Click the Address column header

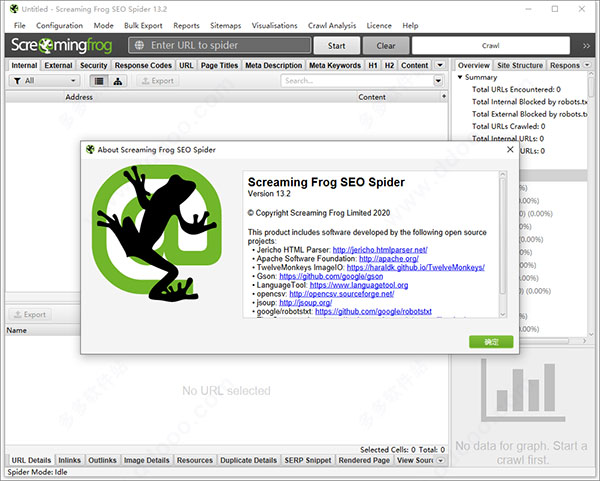[x=79, y=97]
